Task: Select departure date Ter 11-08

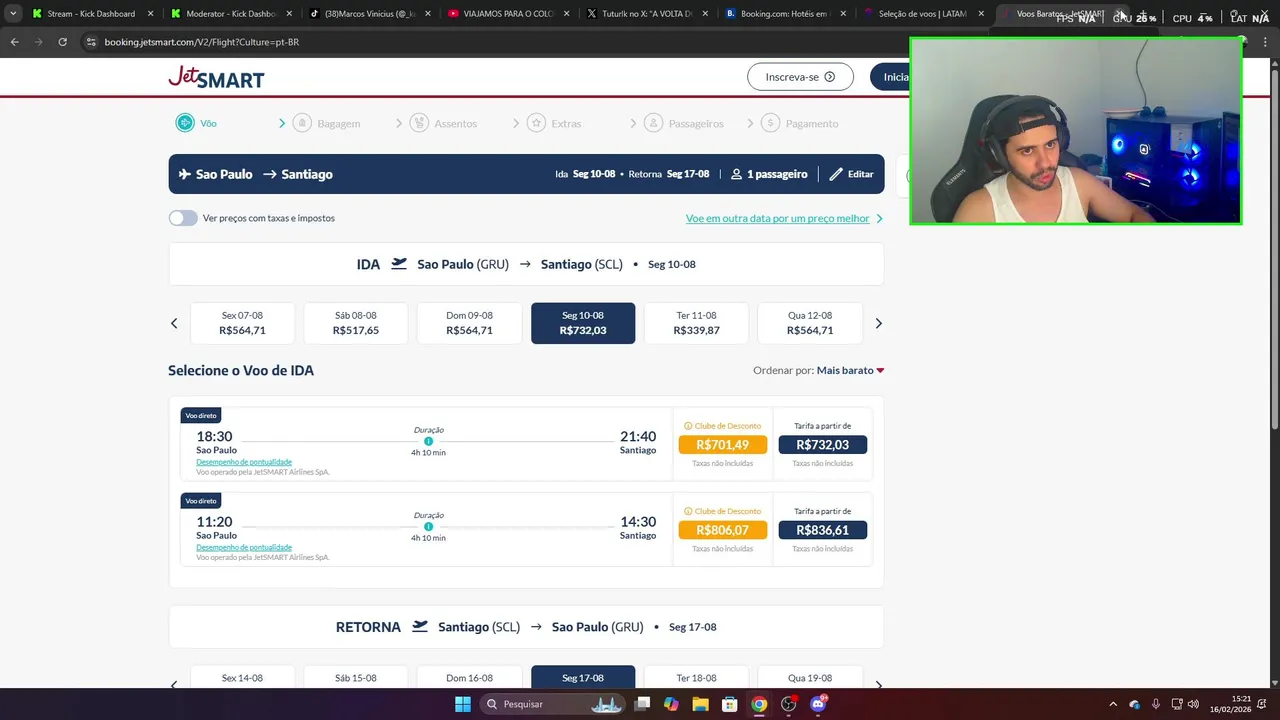Action: [x=696, y=323]
